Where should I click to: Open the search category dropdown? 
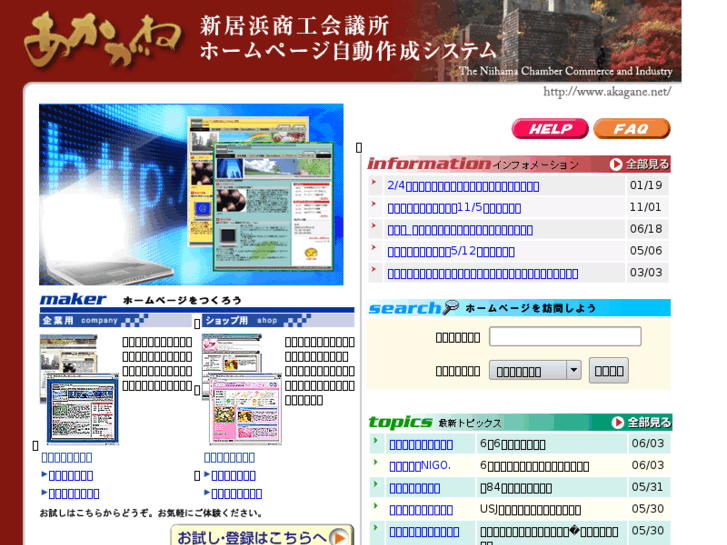535,371
